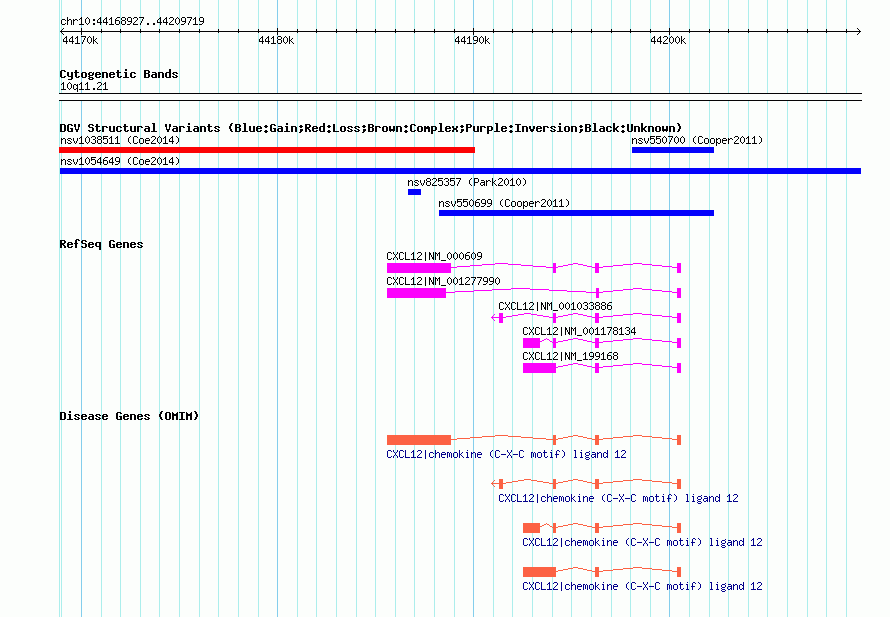
Task: Click the left arrowhead of the coordinate ruler
Action: coord(62,31)
